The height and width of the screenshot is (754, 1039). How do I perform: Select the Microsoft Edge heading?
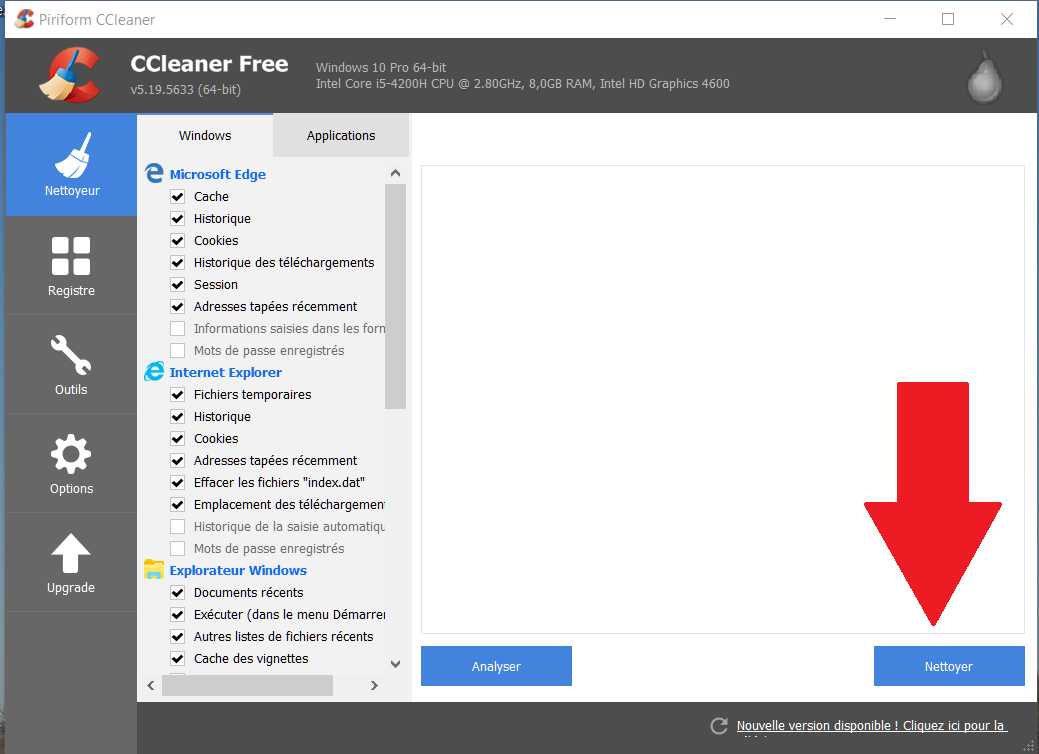(x=217, y=174)
